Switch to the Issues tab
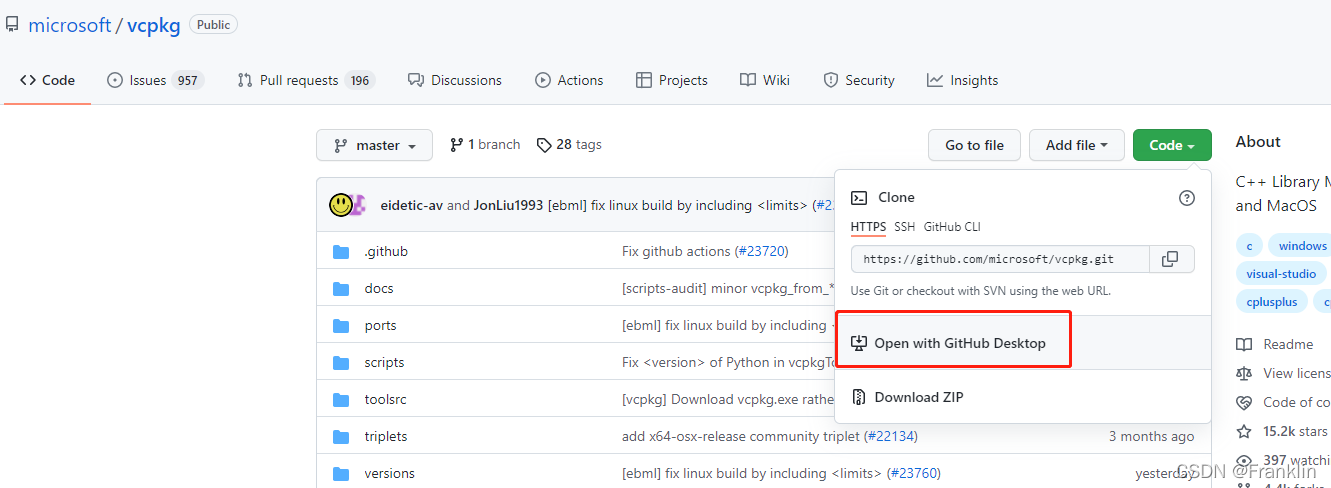Screen dimensions: 1331x488 tap(155, 80)
